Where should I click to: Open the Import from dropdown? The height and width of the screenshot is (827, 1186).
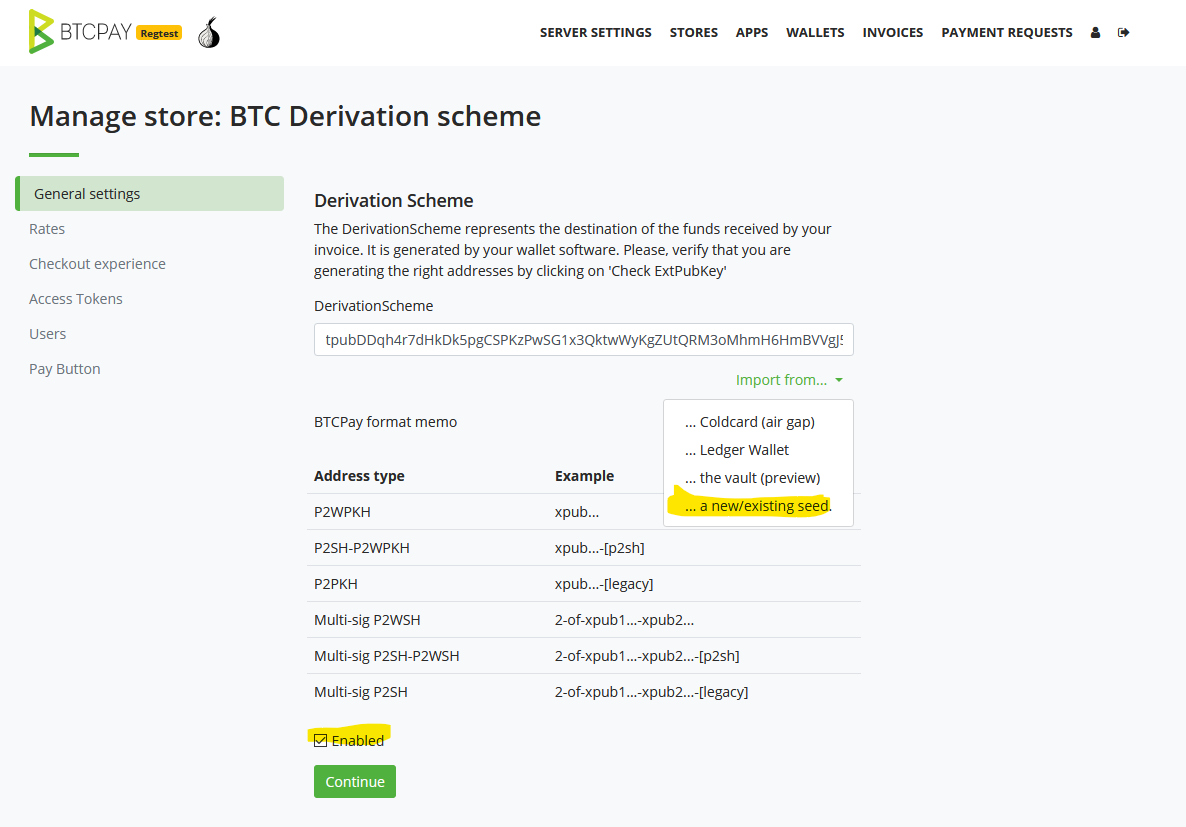coord(789,380)
